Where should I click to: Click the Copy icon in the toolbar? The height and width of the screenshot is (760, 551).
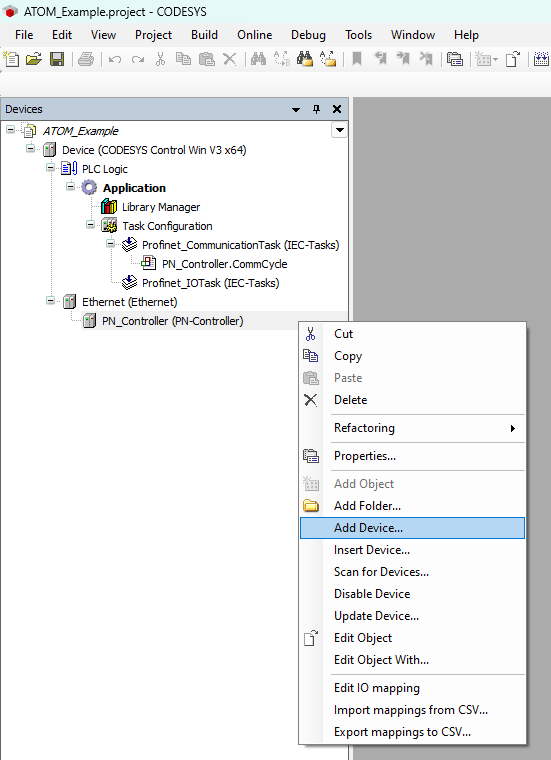(x=183, y=59)
